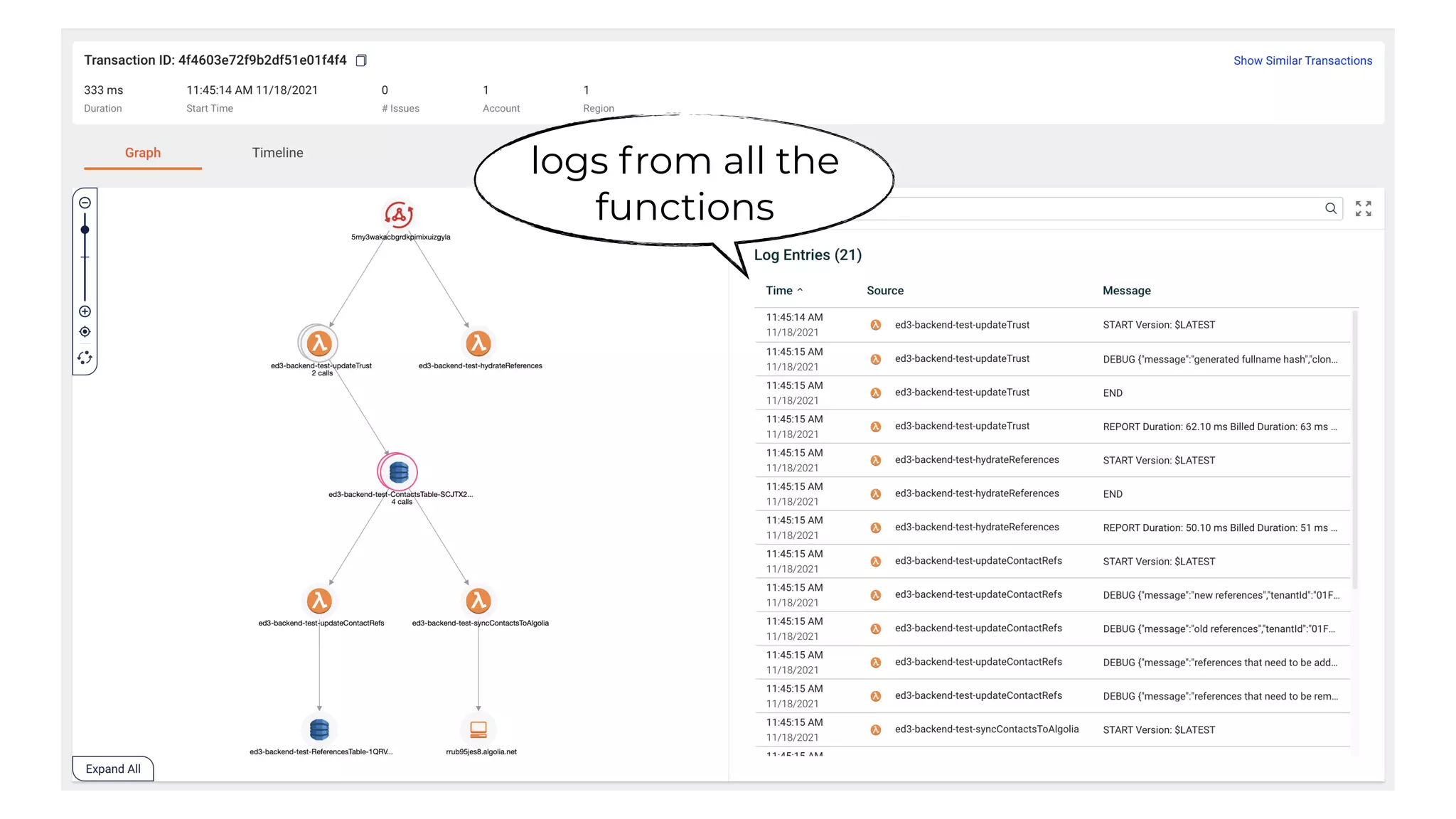Click lambda icon in updateTrust REPORT row

pyautogui.click(x=876, y=427)
